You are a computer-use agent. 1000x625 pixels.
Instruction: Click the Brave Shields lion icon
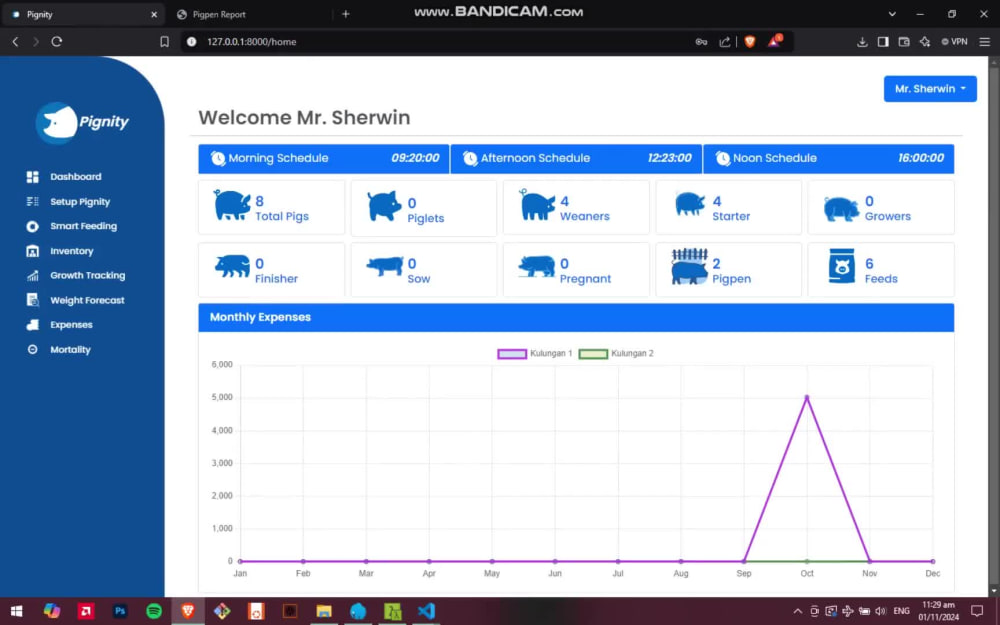(750, 41)
